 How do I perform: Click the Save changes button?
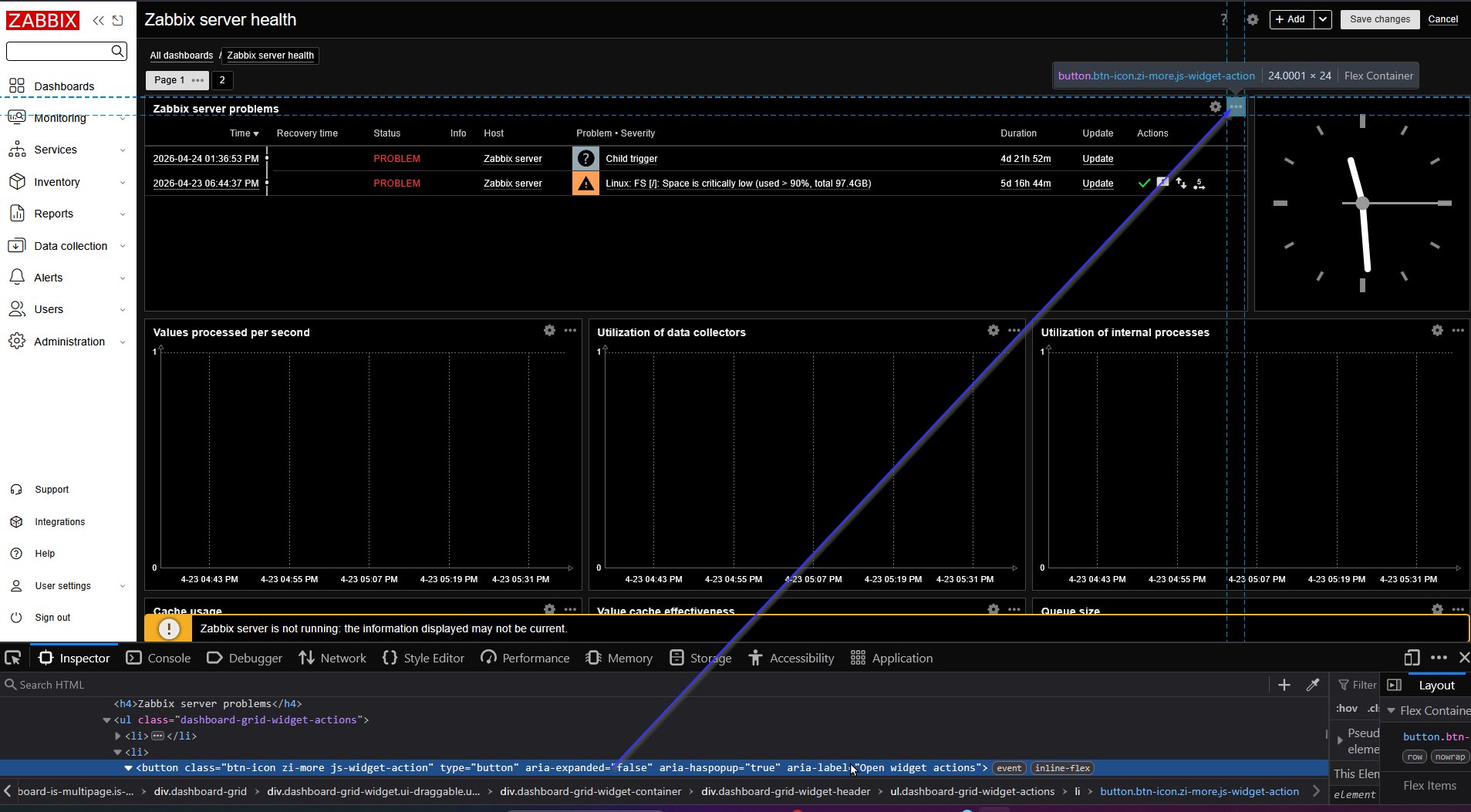pos(1380,19)
